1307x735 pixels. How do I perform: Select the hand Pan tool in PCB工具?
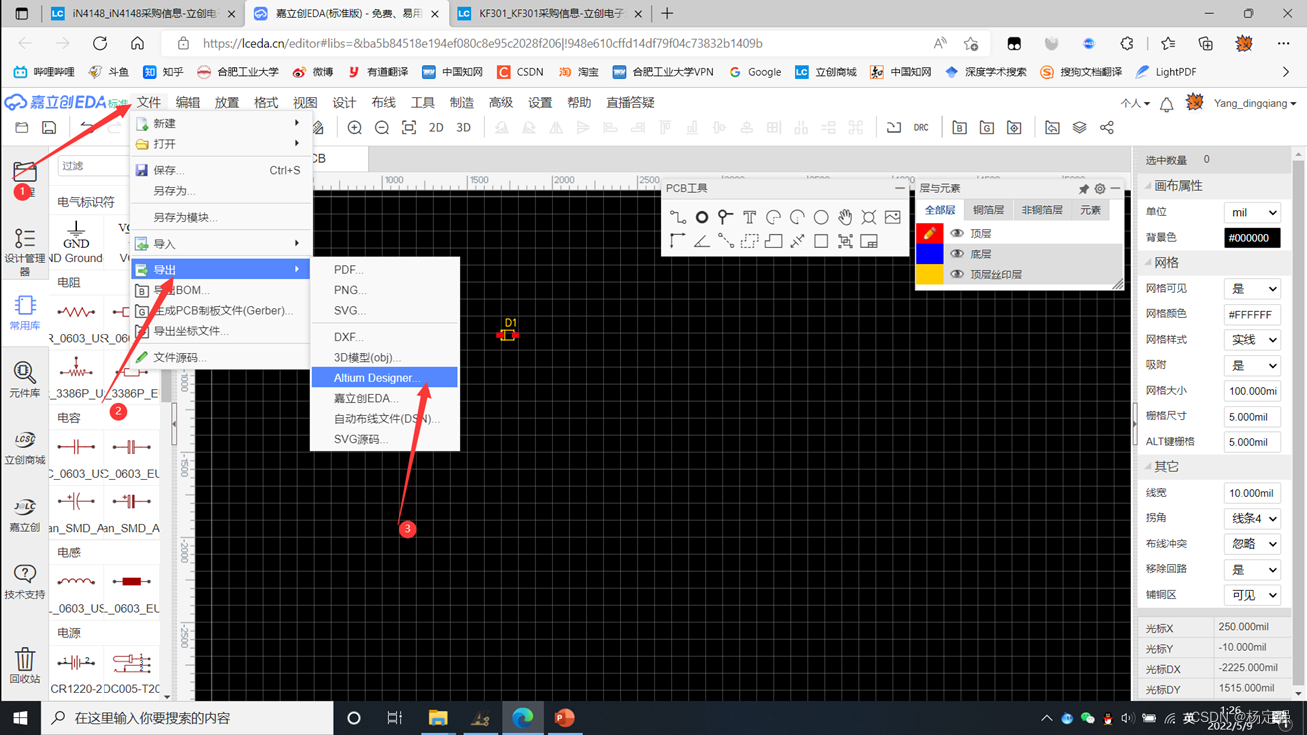click(x=845, y=217)
